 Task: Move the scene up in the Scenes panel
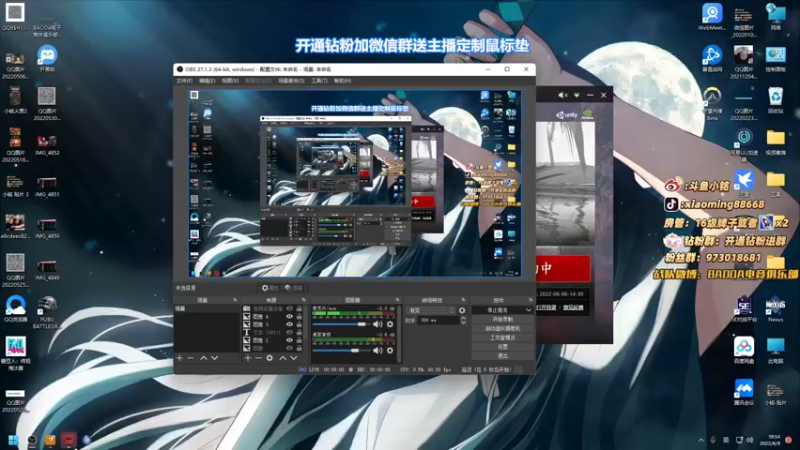pyautogui.click(x=204, y=358)
